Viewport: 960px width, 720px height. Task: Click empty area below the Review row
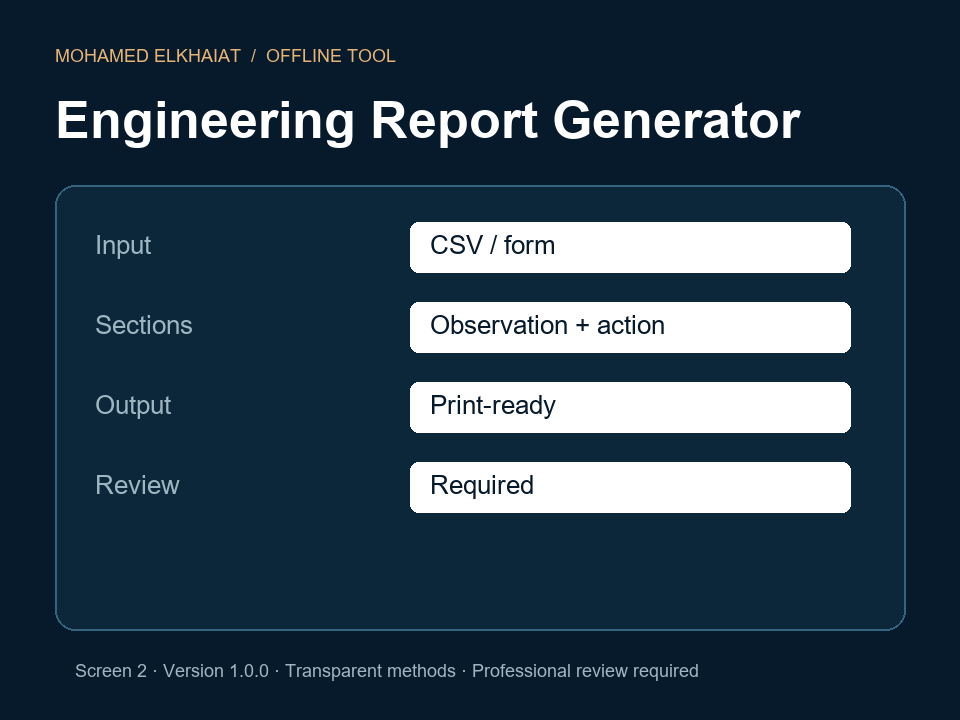tap(480, 569)
